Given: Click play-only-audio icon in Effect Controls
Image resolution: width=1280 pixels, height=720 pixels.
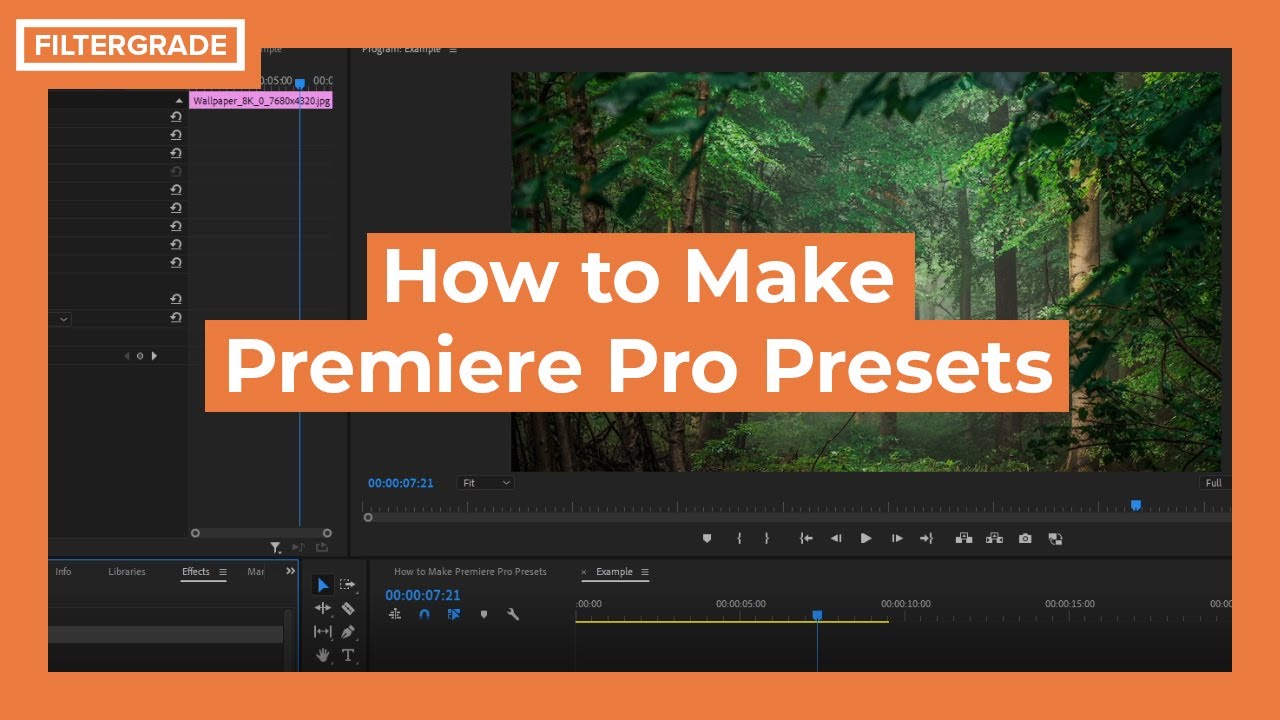Looking at the screenshot, I should click(x=298, y=547).
